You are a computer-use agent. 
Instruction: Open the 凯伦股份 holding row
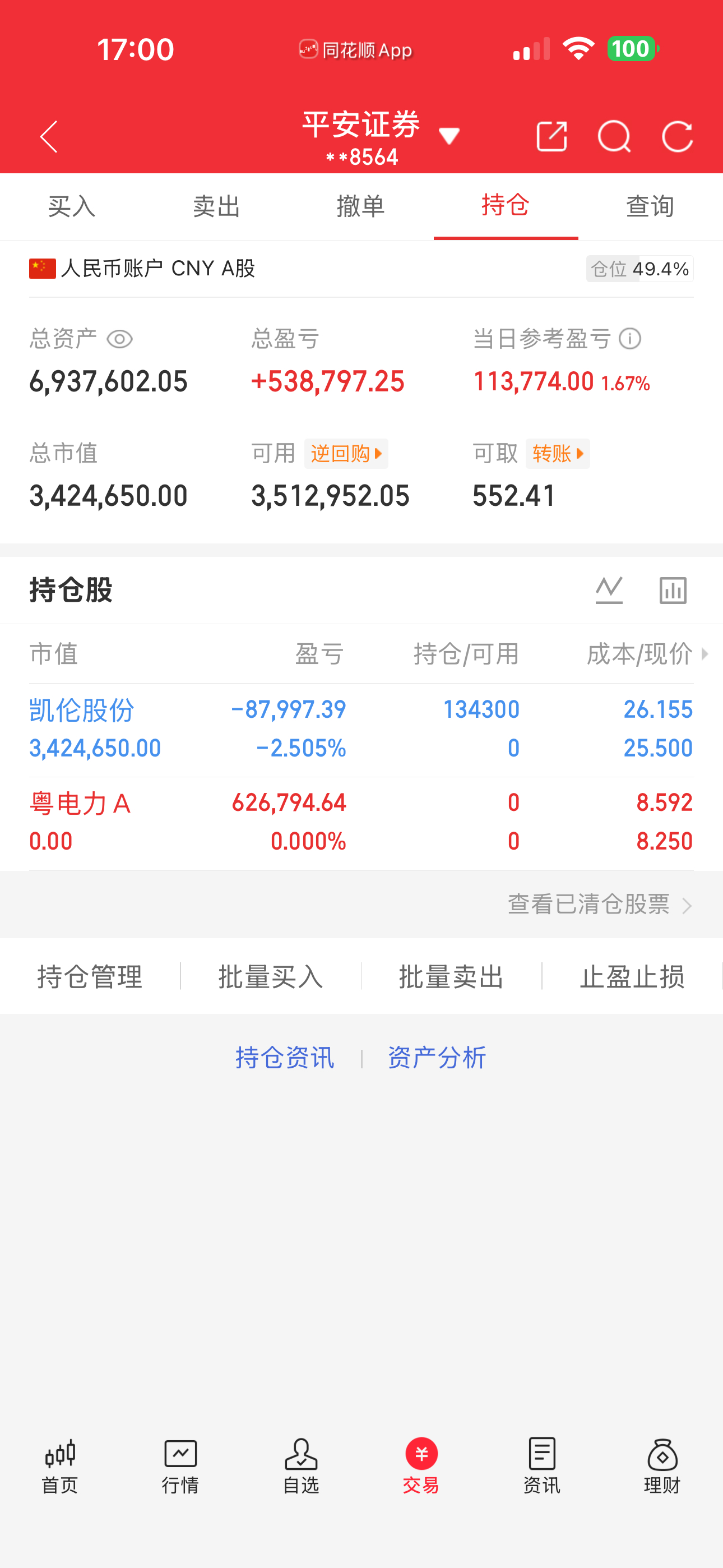pos(361,729)
